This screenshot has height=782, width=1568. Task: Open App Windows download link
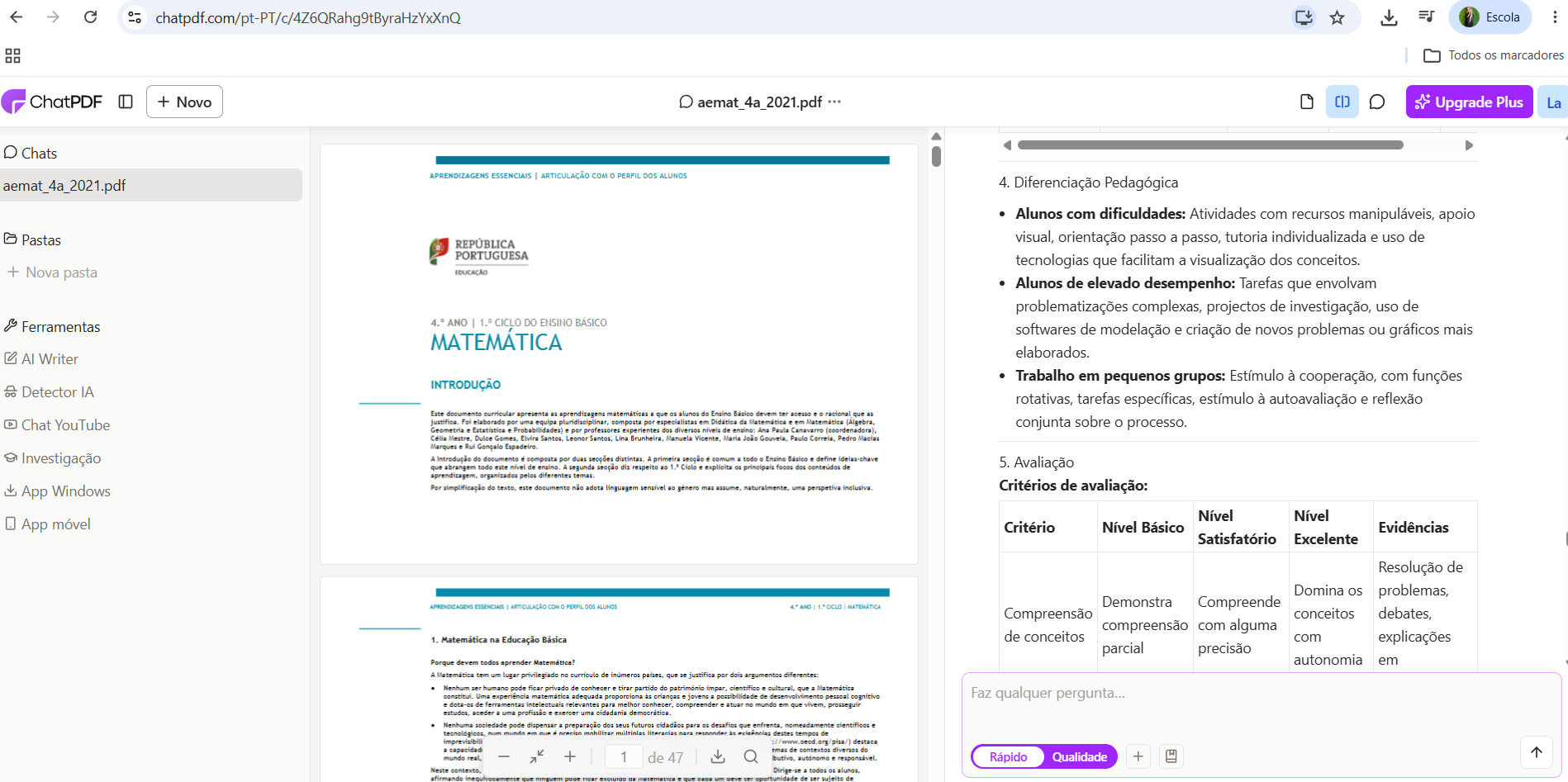point(57,491)
